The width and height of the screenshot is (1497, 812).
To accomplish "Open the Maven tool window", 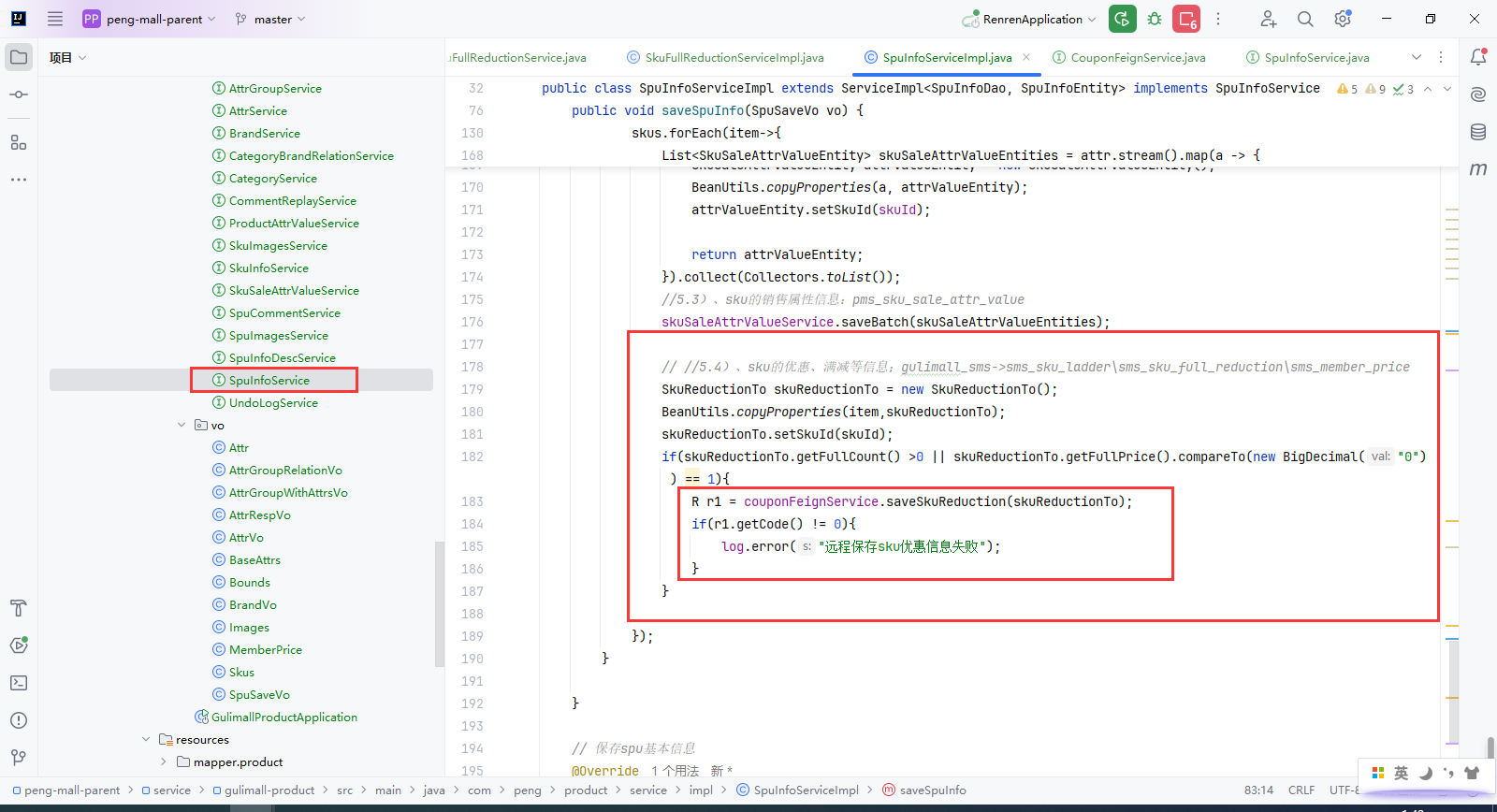I will click(x=1478, y=169).
